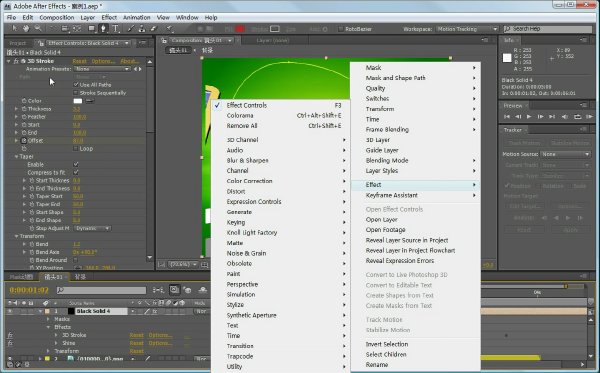
Task: Open the Animation Presets dropdown
Action: [102, 69]
